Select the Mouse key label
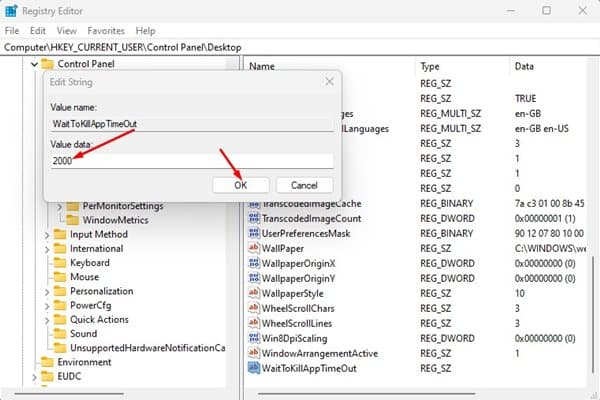600x400 pixels. 85,277
